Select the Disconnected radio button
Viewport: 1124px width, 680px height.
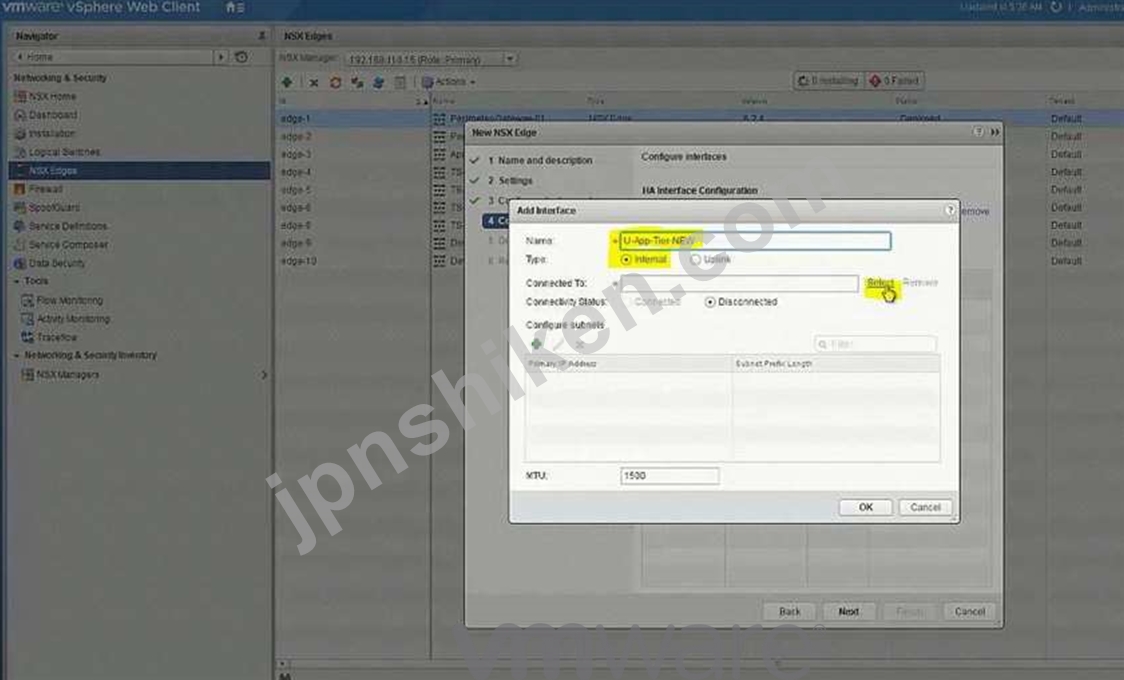tap(710, 302)
